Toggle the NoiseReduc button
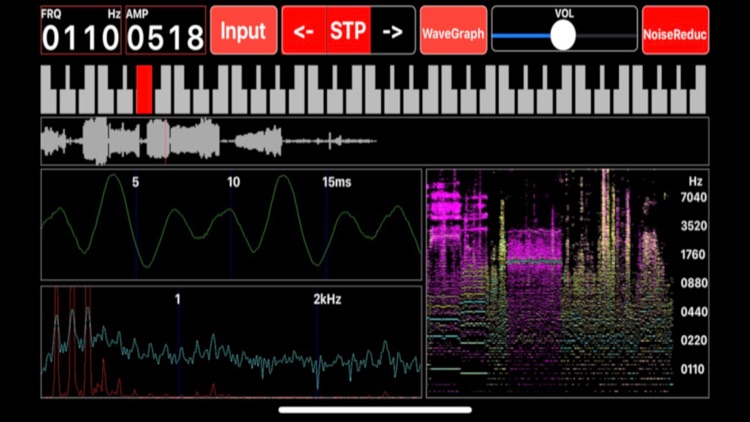This screenshot has height=422, width=750. click(675, 30)
